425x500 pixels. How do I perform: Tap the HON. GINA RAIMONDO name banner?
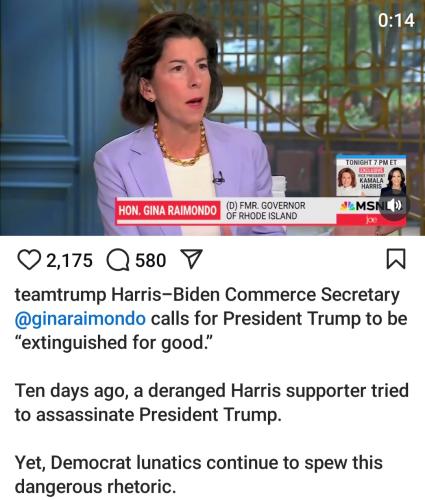coord(168,211)
